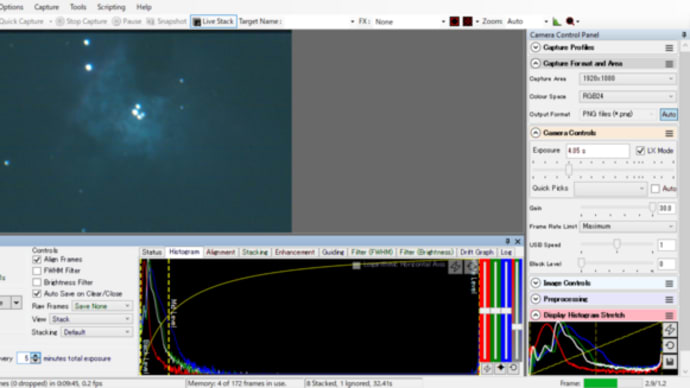Switch to the Alignment tab
The width and height of the screenshot is (690, 388).
point(220,253)
